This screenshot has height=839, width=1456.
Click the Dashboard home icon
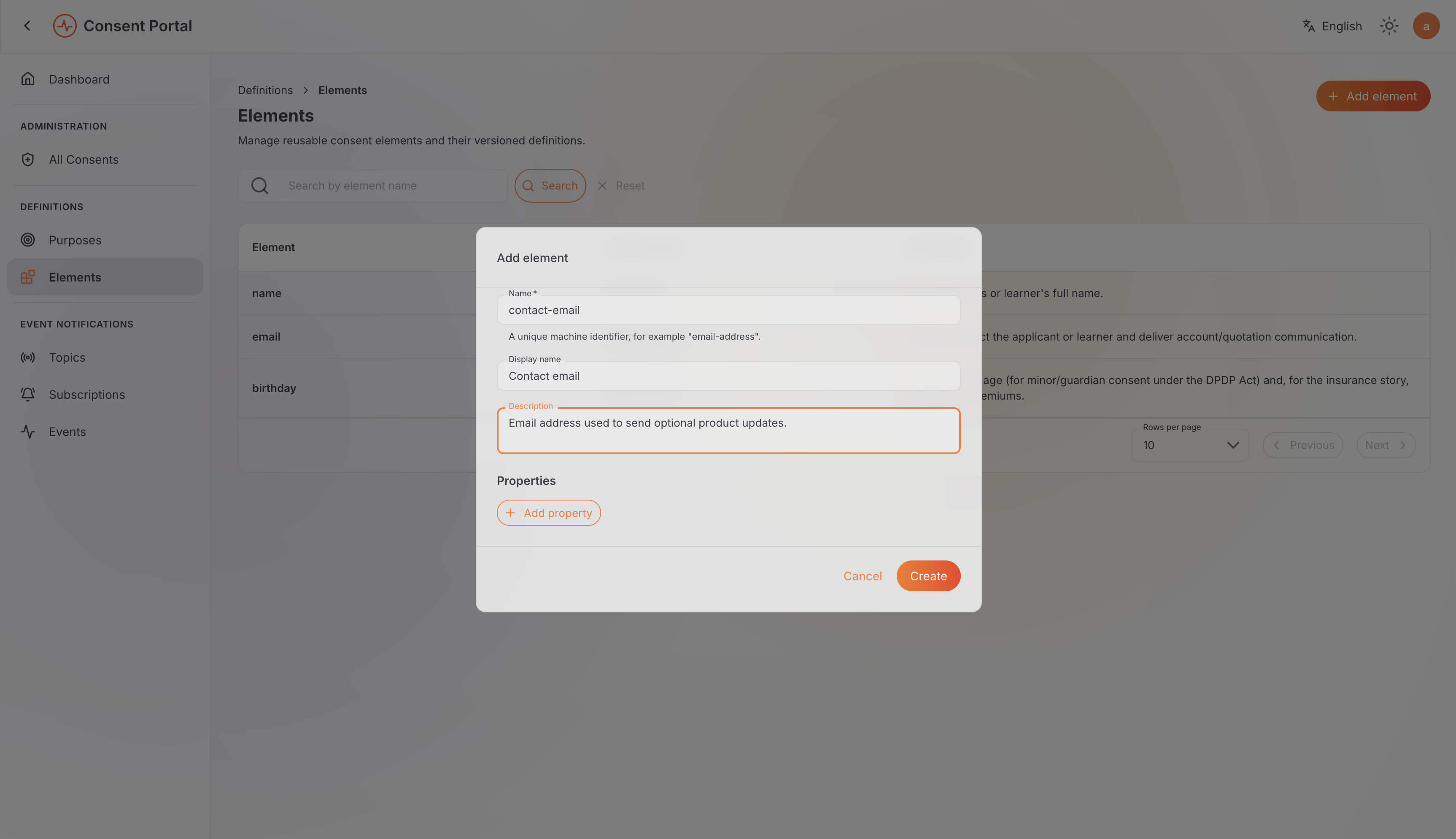coord(28,79)
